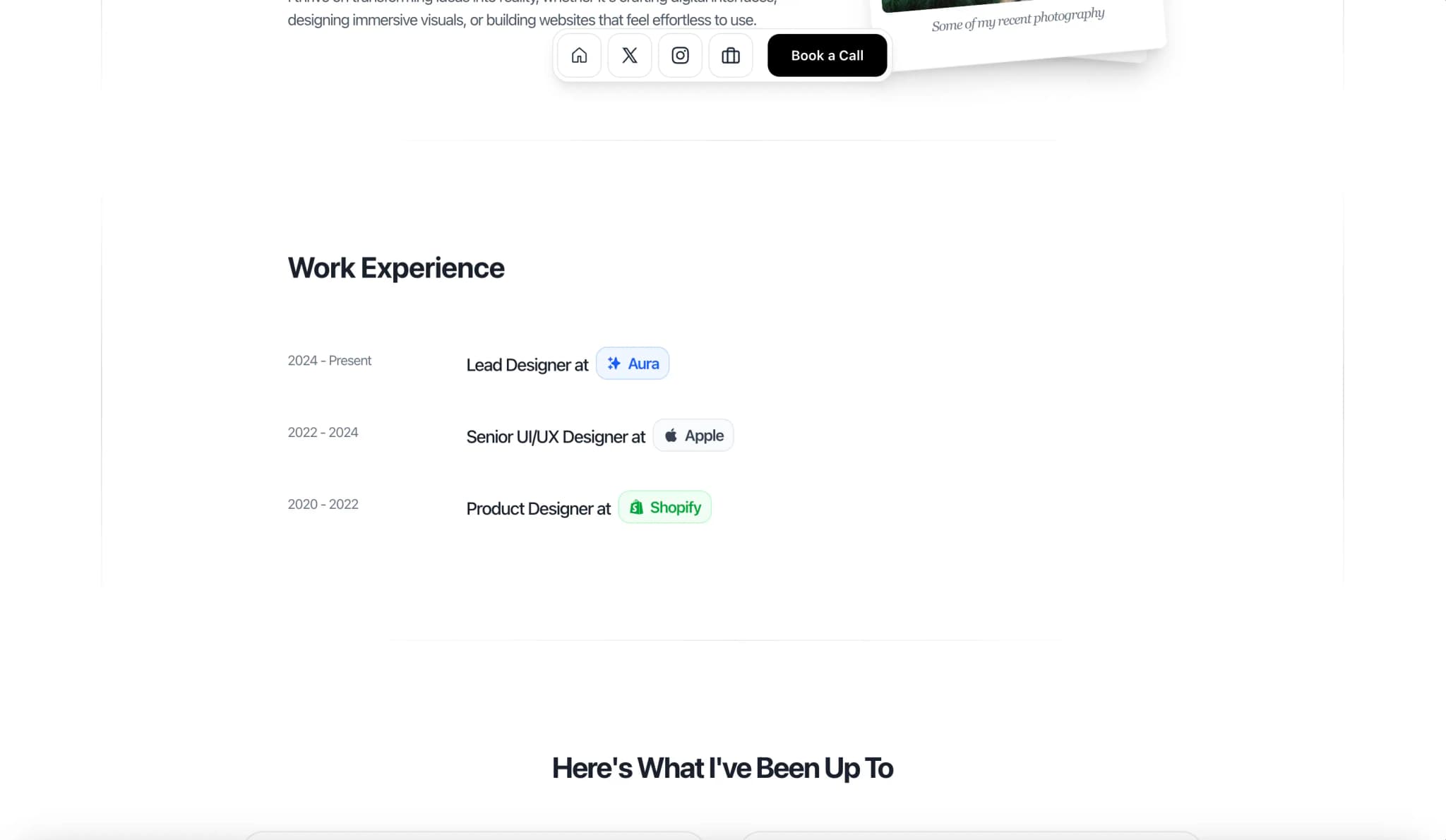This screenshot has height=840, width=1446.
Task: Click the Apple logo in the Apple badge
Action: pos(671,435)
